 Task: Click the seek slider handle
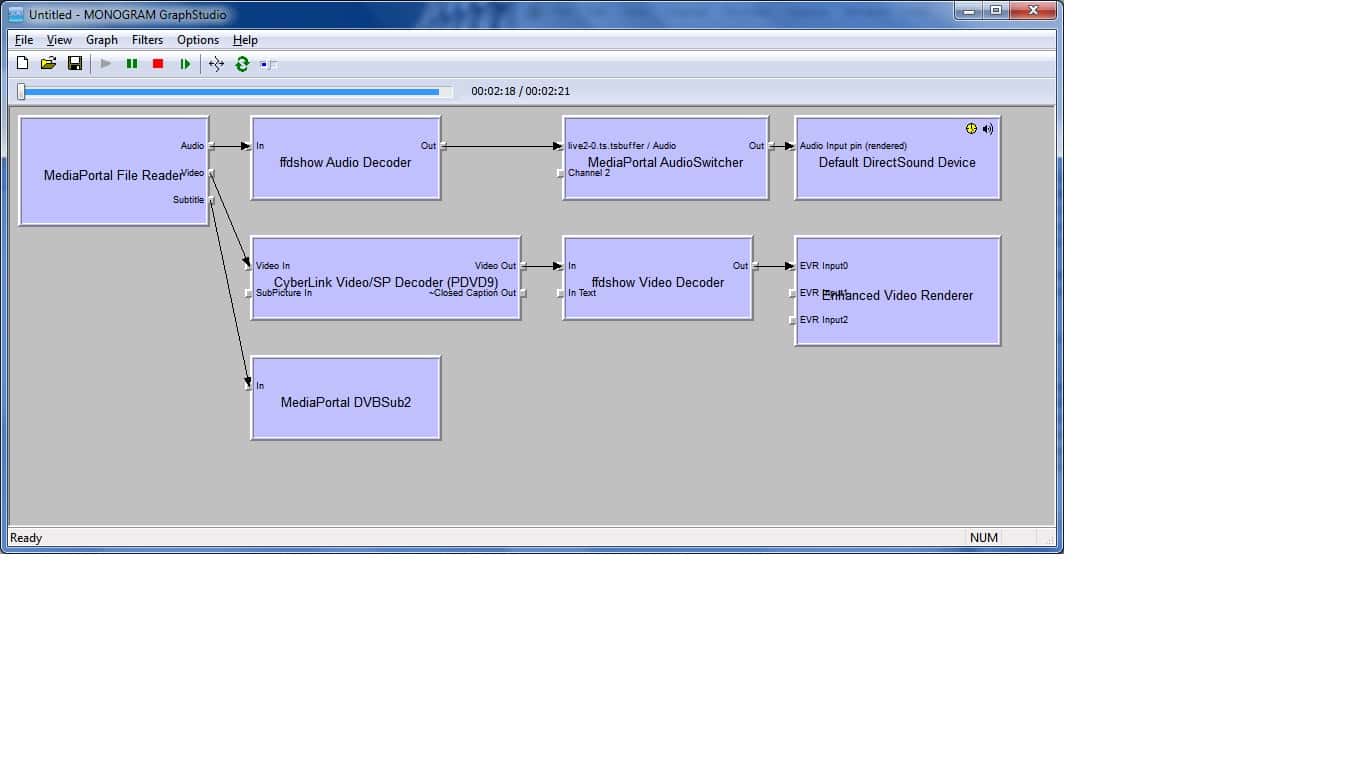[21, 92]
